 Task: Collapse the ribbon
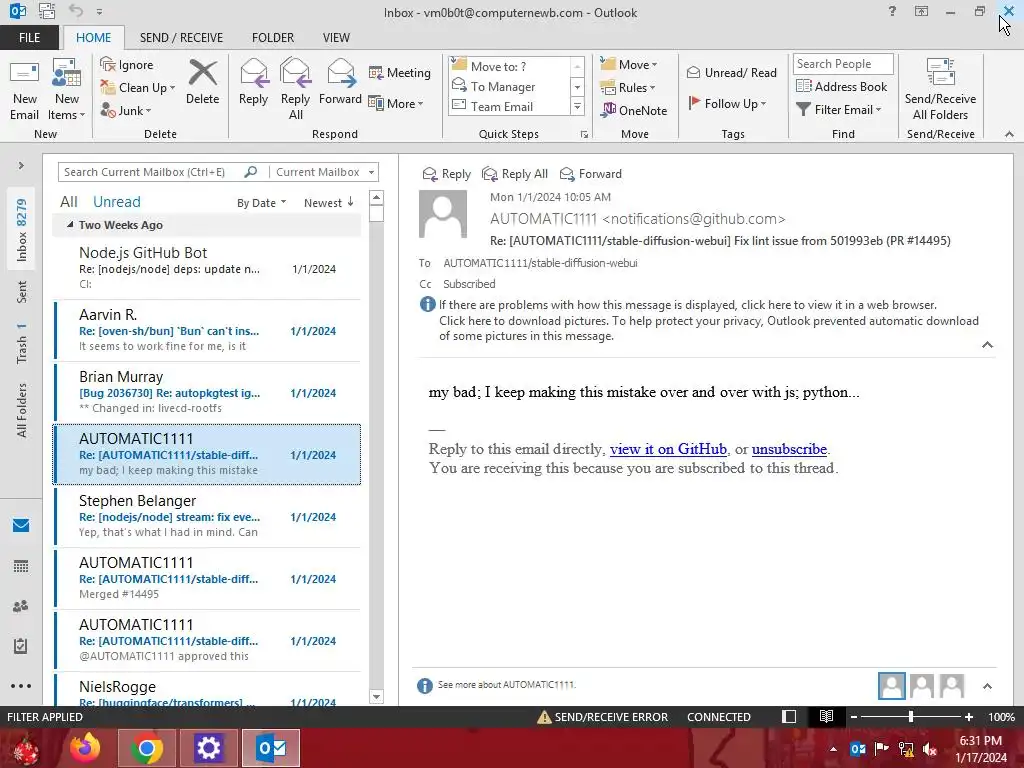tap(1010, 134)
